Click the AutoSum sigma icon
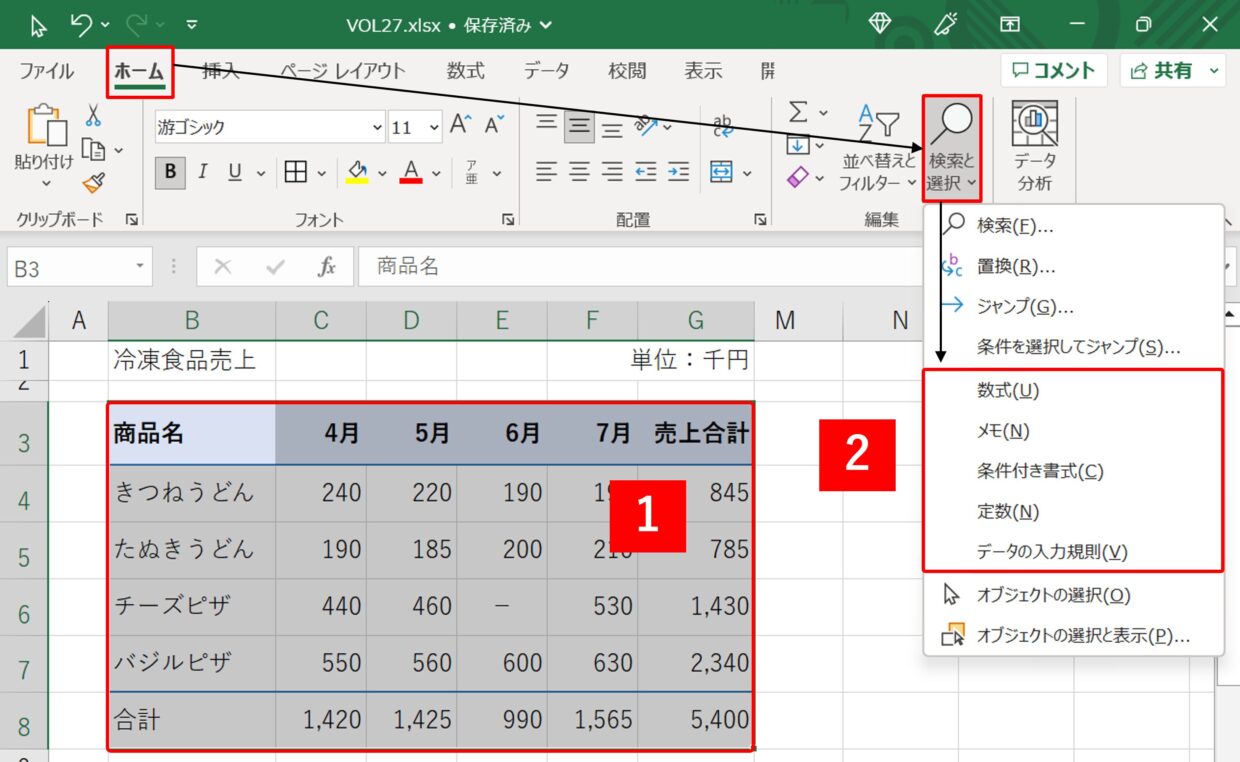Screen dimensions: 1240x762 point(798,112)
